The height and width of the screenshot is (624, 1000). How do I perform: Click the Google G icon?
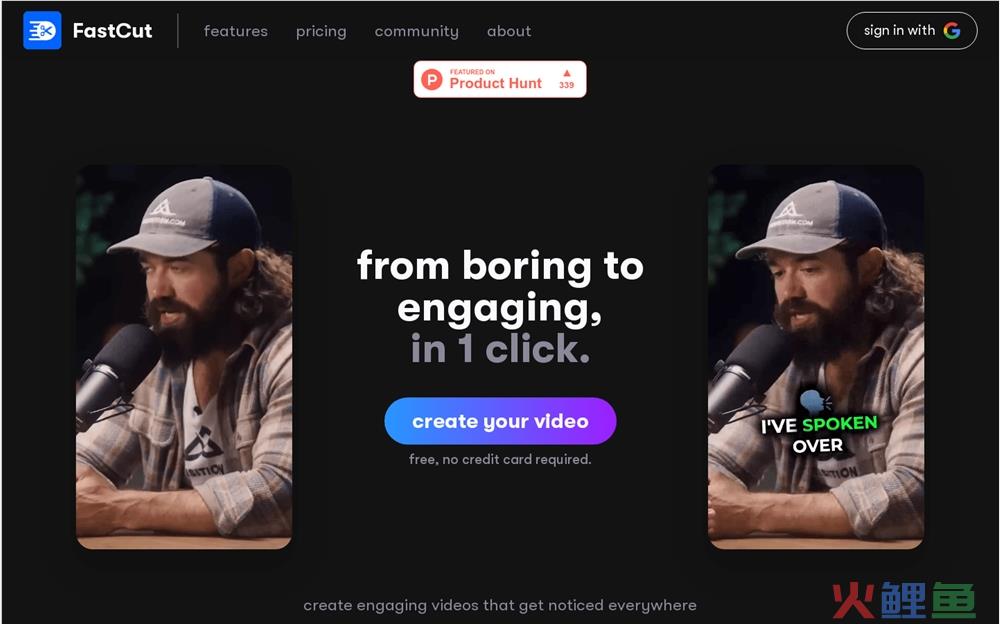952,31
